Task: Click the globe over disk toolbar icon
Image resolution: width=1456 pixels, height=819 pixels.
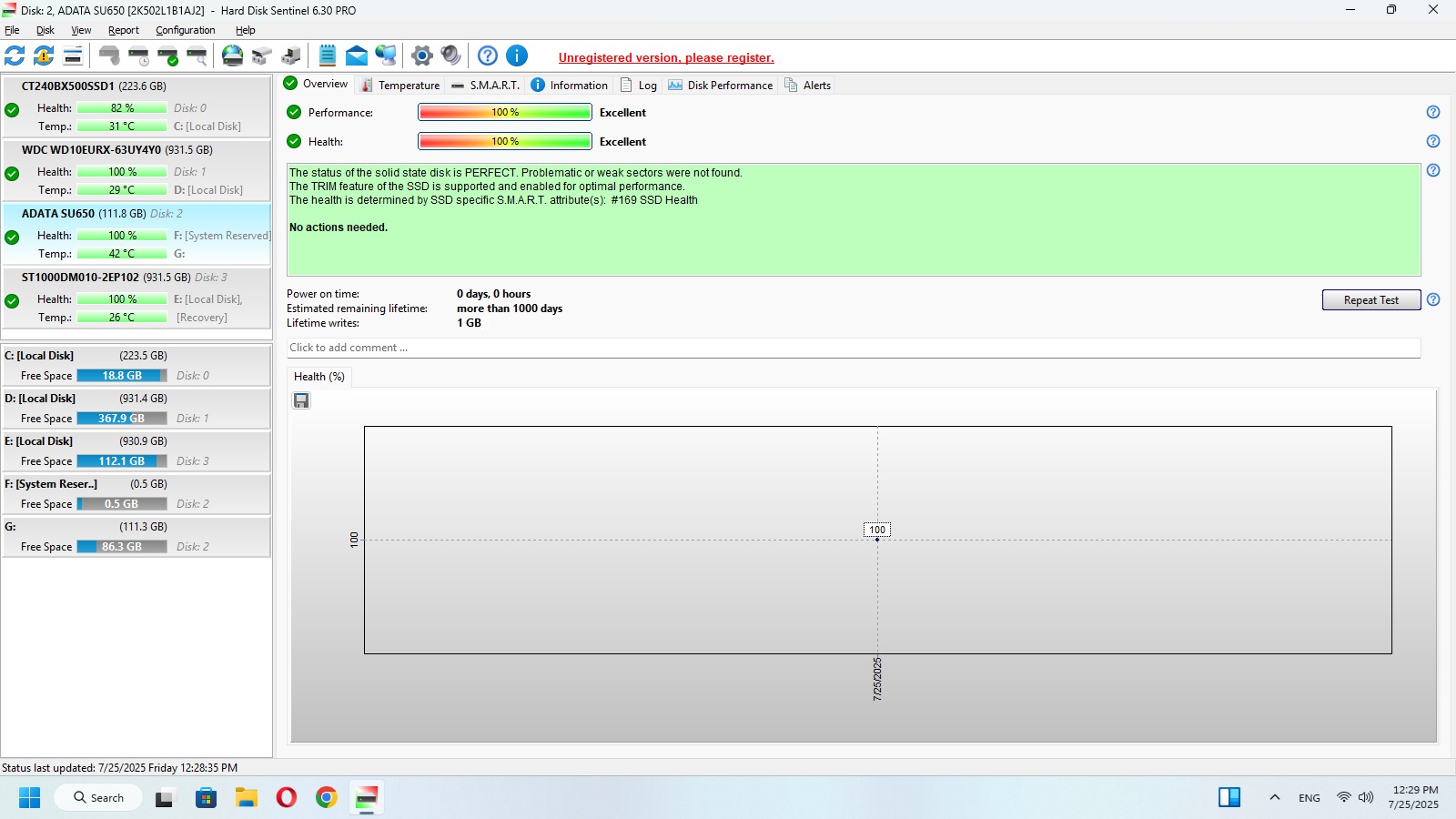Action: (x=233, y=56)
